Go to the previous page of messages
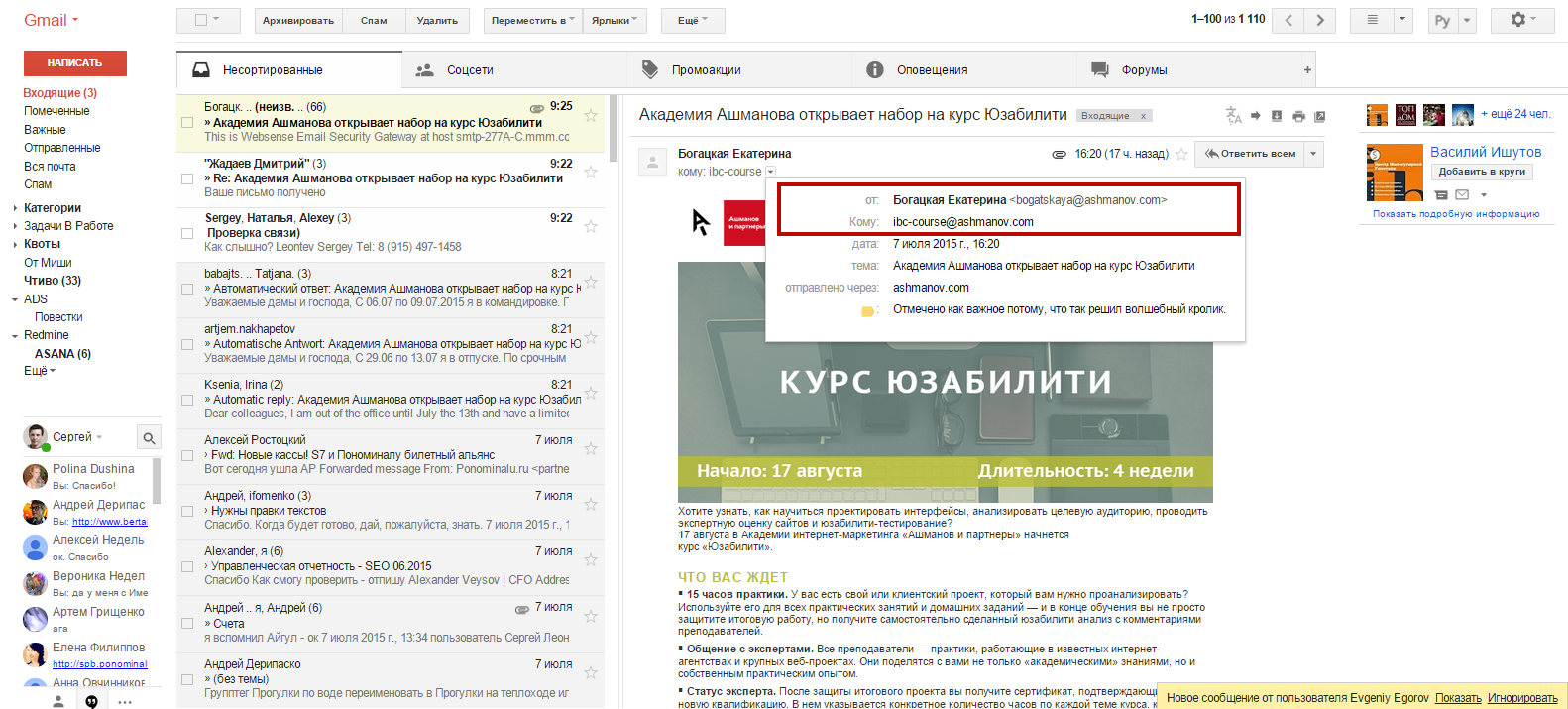The height and width of the screenshot is (709, 1568). pyautogui.click(x=1288, y=20)
